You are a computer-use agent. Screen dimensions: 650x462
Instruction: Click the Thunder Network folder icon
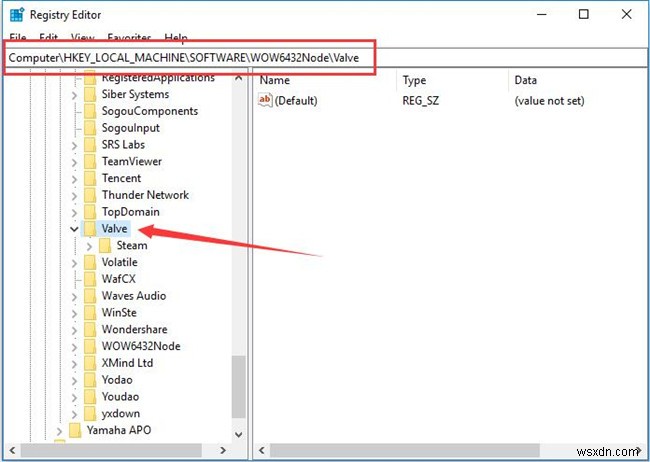(x=90, y=195)
